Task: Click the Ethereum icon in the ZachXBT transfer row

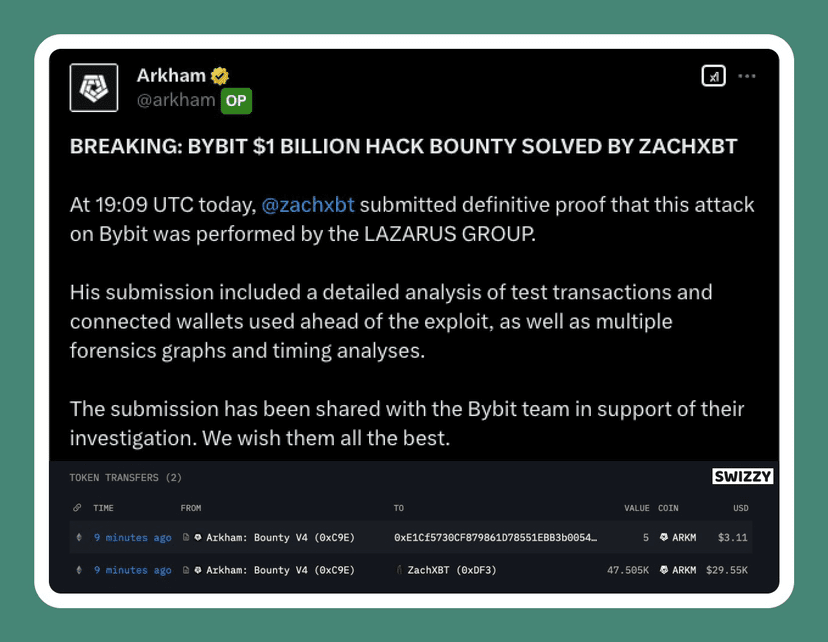Action: coord(79,570)
